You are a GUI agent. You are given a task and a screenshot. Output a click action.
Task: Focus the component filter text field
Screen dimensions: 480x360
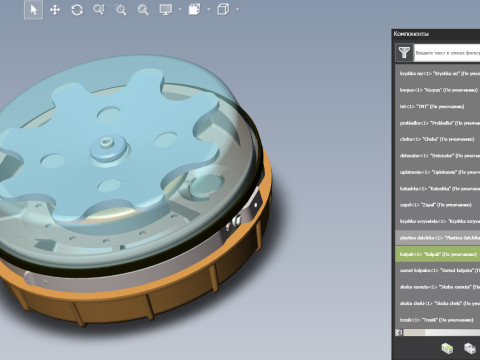point(447,52)
